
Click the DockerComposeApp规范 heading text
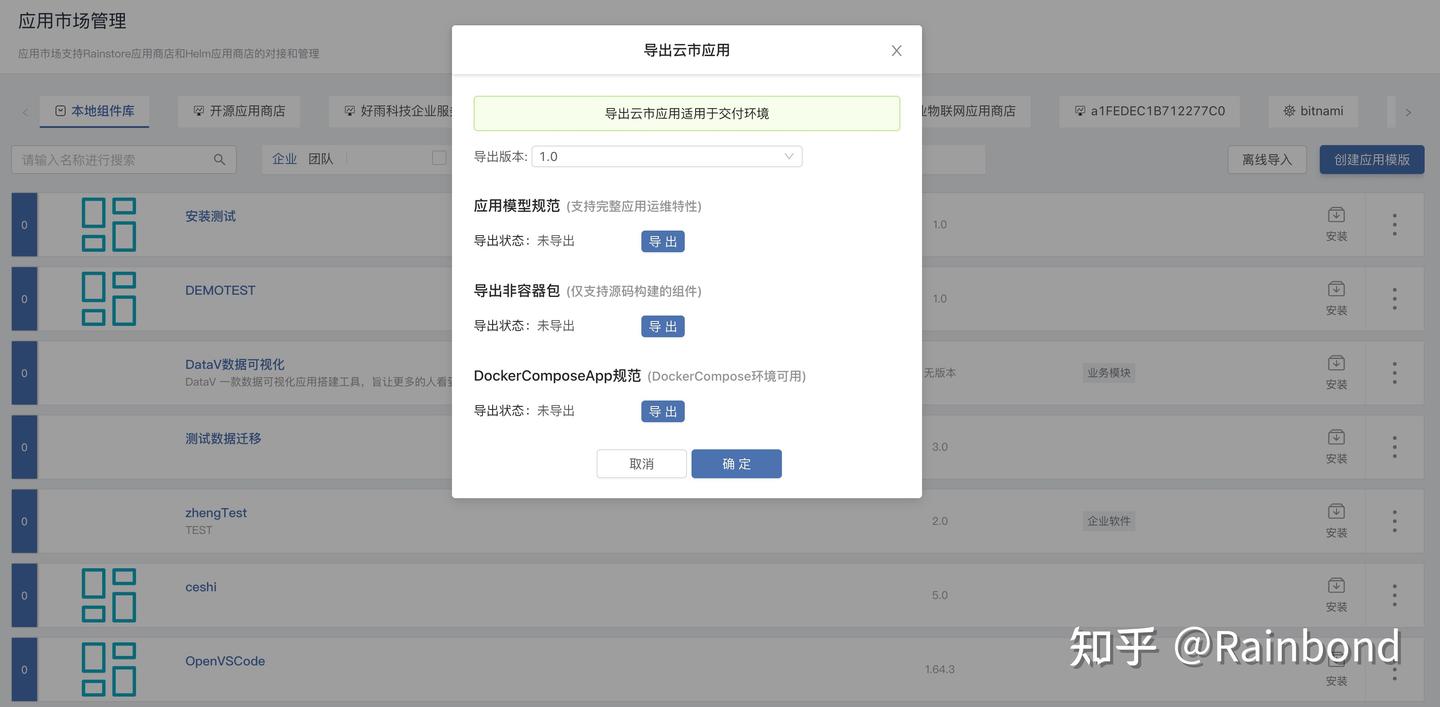[x=557, y=375]
